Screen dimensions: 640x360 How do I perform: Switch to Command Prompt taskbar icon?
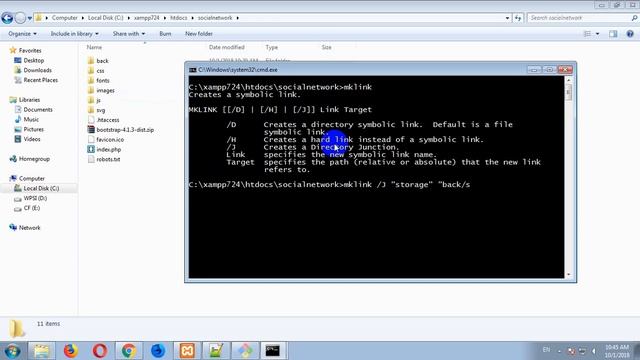(273, 351)
